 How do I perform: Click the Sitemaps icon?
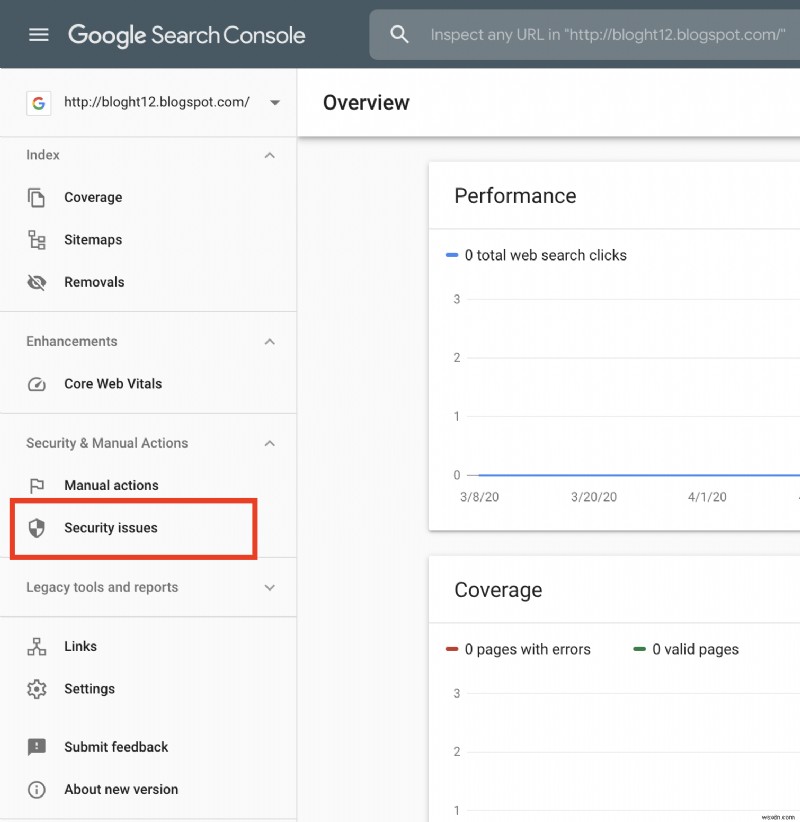coord(37,240)
